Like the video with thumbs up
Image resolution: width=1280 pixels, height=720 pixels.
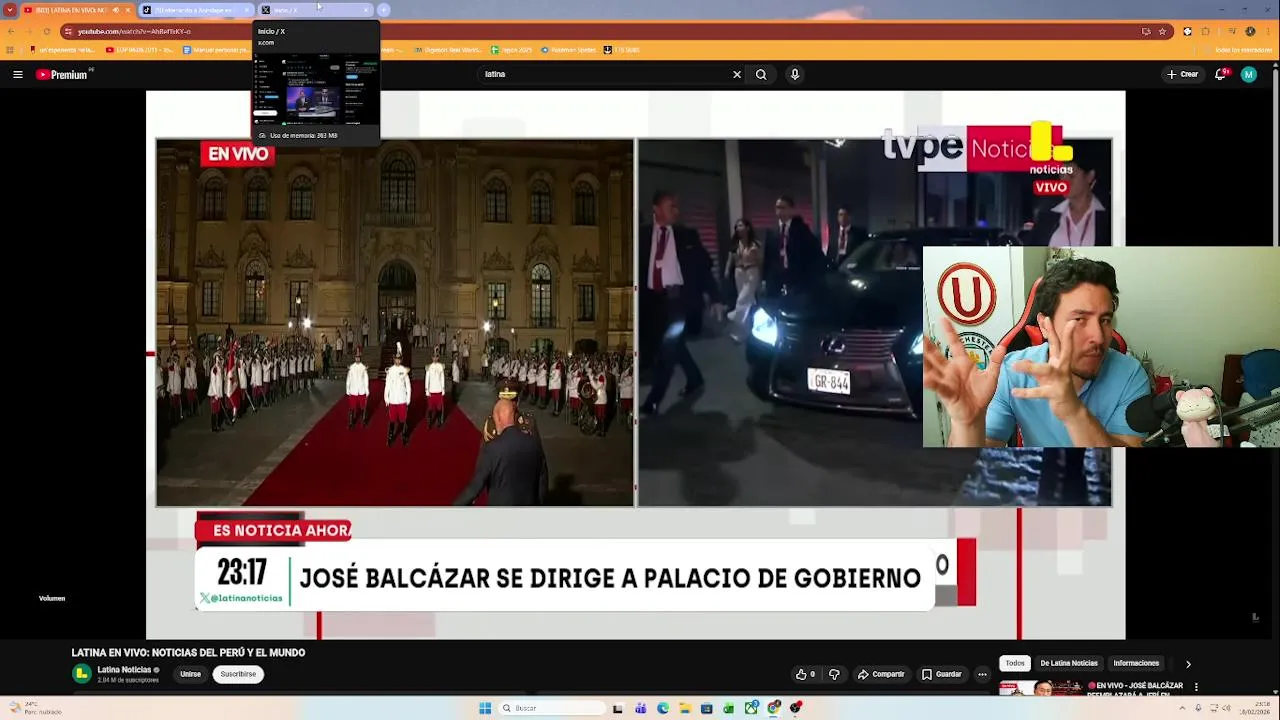point(805,674)
